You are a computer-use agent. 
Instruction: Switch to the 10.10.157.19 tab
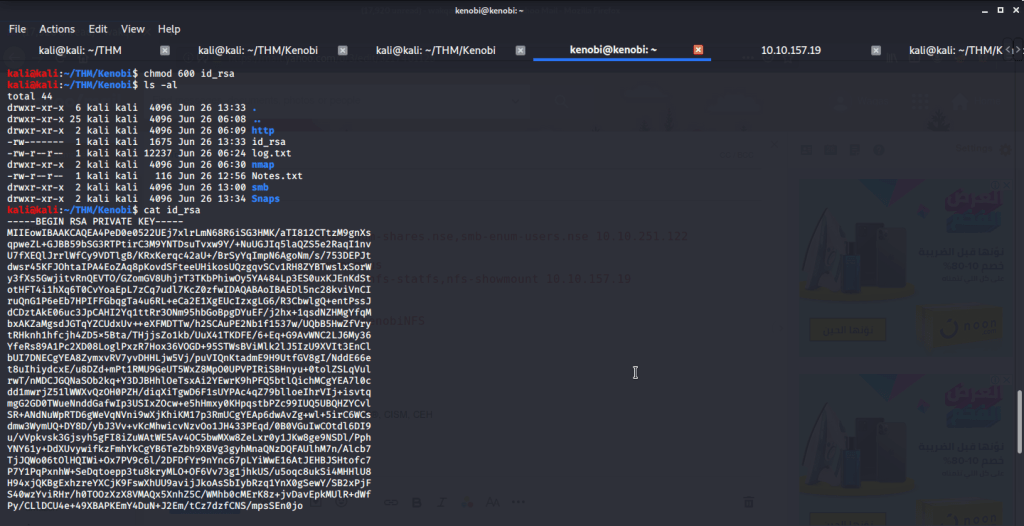(790, 50)
